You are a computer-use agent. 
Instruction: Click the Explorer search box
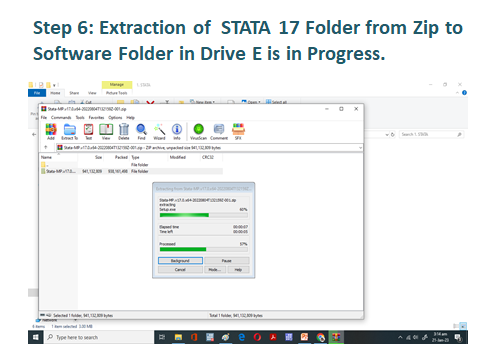[x=431, y=134]
